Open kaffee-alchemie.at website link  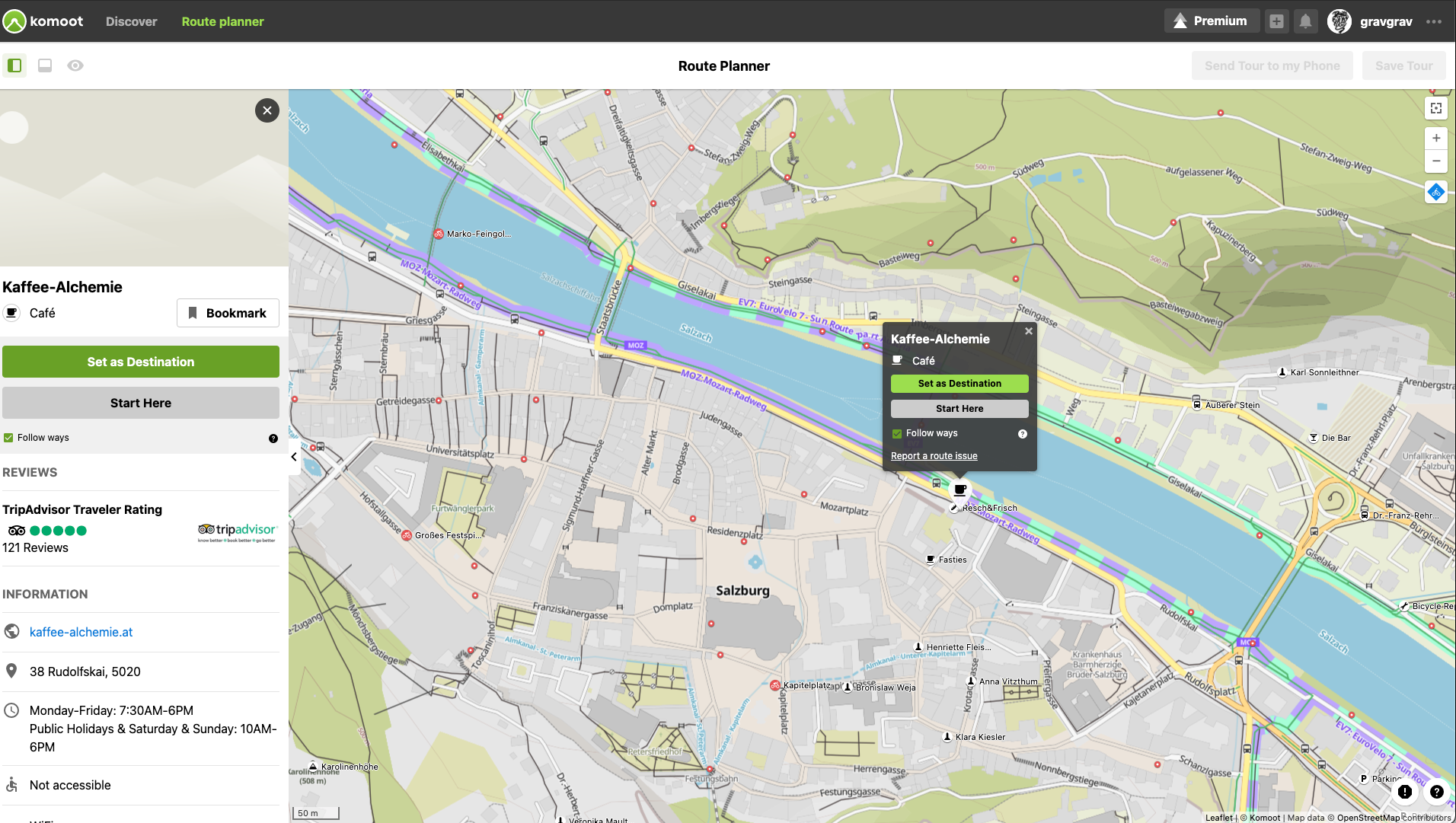(x=81, y=632)
